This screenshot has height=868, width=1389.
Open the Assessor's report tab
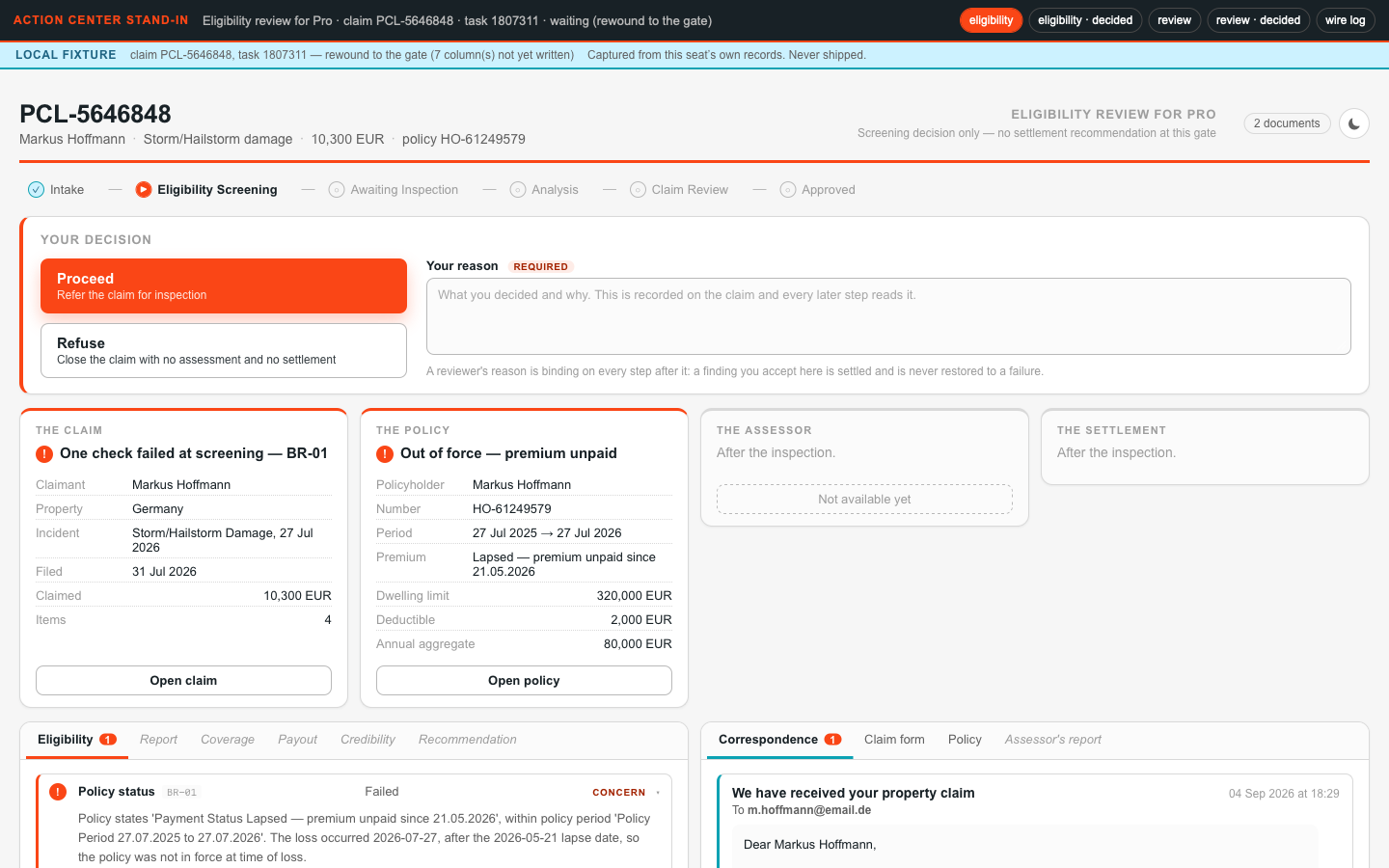pyautogui.click(x=1052, y=740)
